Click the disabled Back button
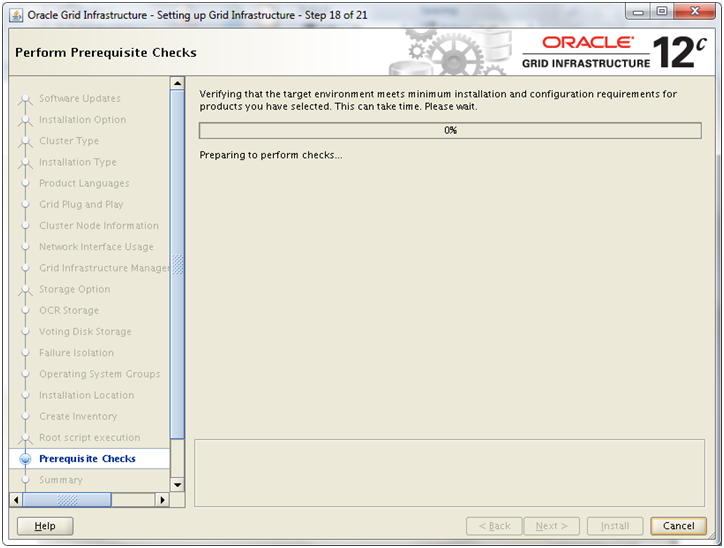Screen dimensions: 724x548 point(494,526)
